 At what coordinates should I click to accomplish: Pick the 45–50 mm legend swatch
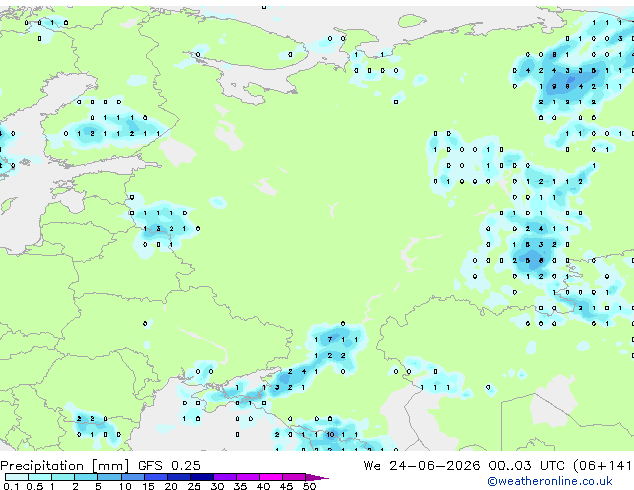coord(294,477)
